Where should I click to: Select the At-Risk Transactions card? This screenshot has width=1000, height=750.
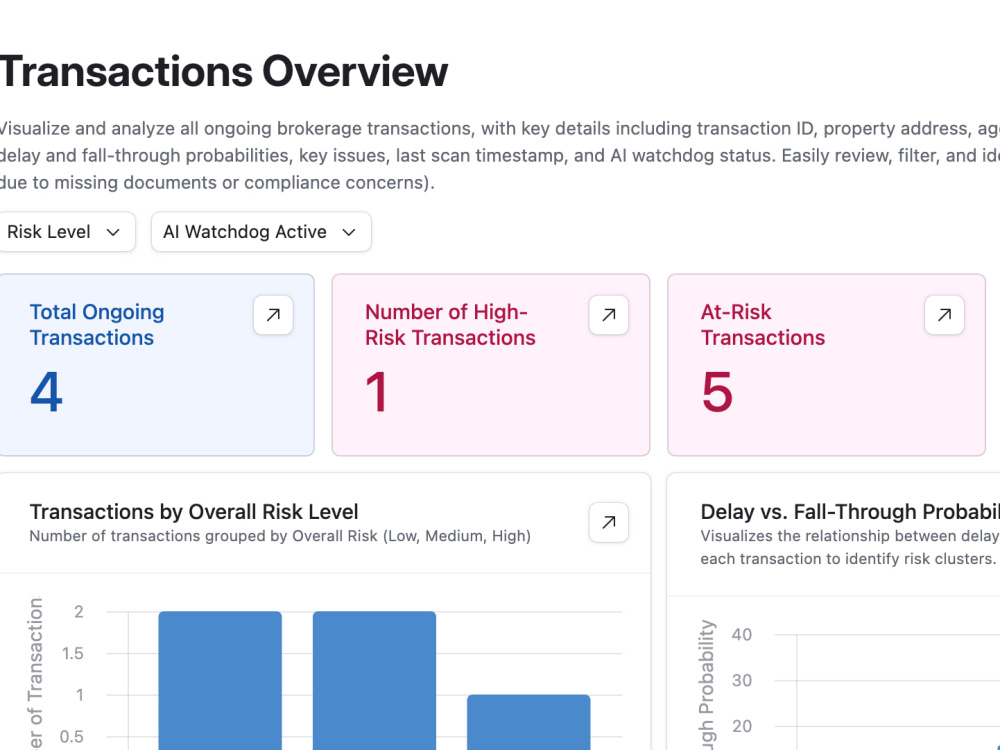(826, 365)
